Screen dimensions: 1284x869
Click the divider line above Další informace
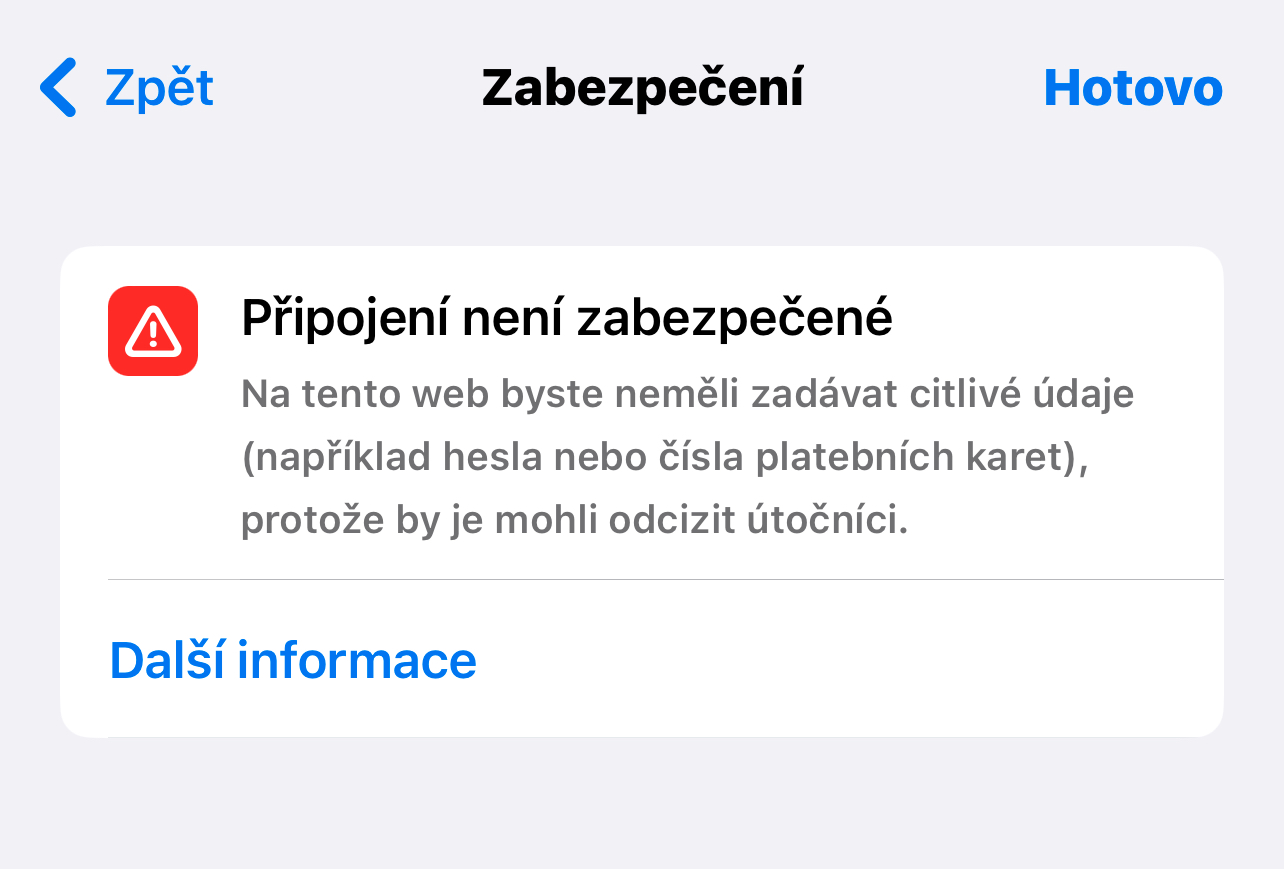click(666, 579)
